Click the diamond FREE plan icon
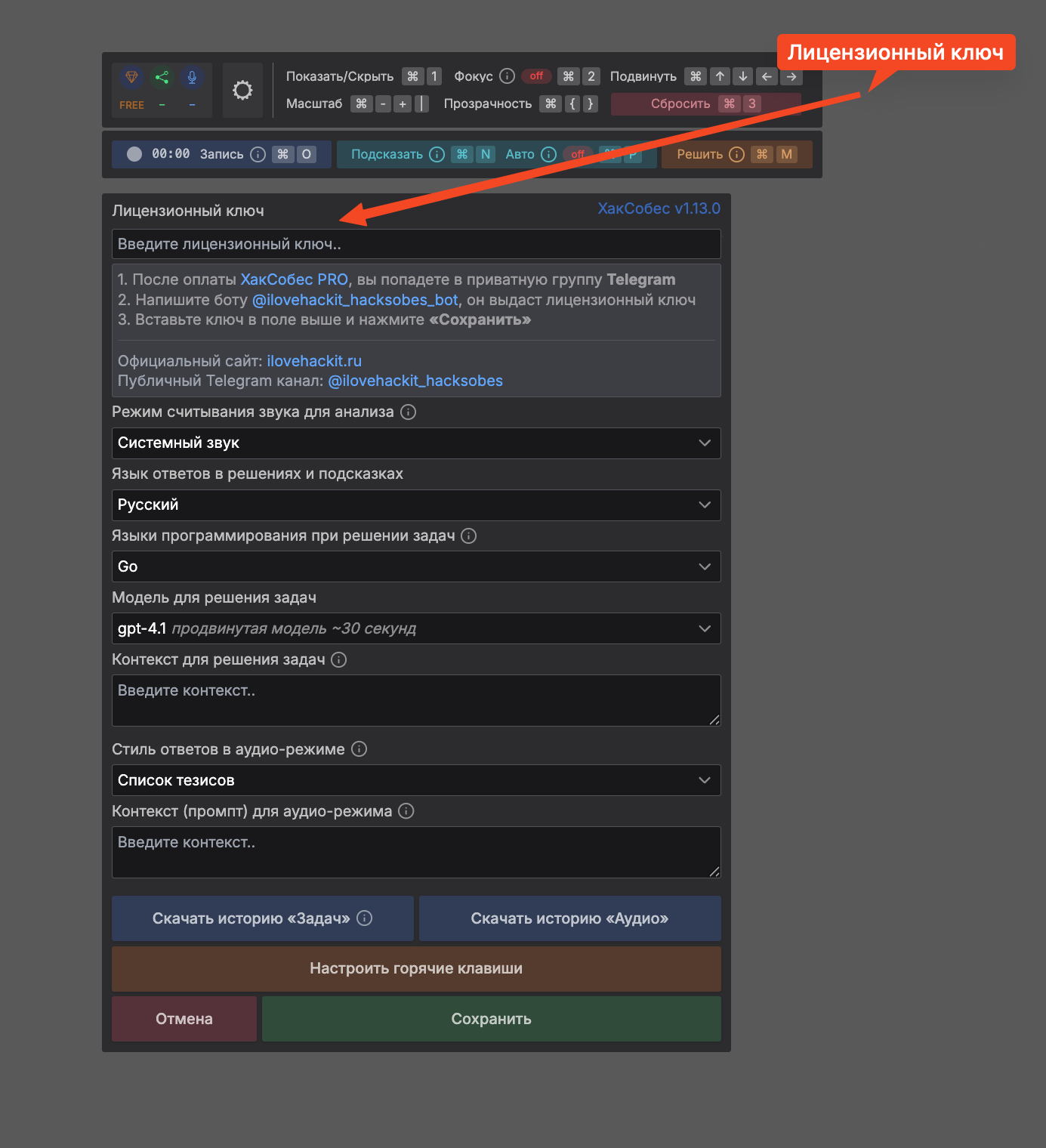Viewport: 1046px width, 1148px height. point(131,77)
